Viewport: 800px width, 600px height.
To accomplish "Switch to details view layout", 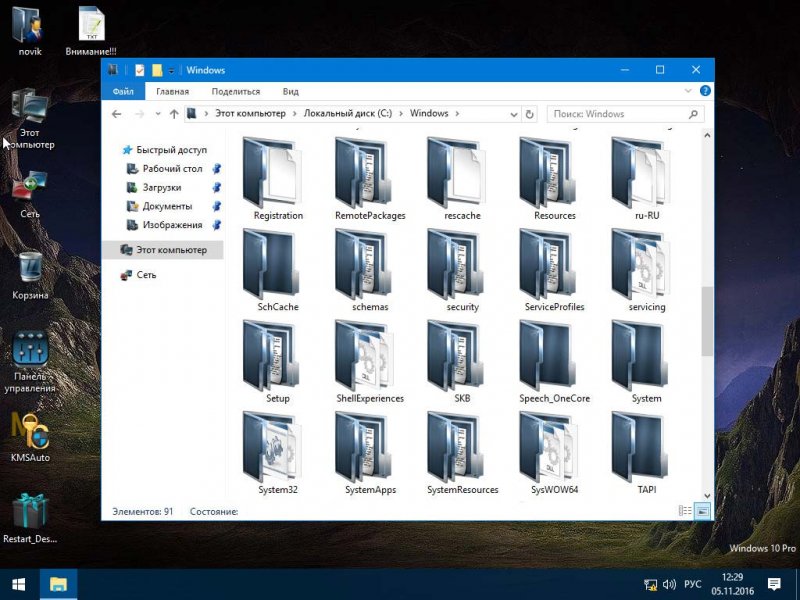I will (685, 511).
